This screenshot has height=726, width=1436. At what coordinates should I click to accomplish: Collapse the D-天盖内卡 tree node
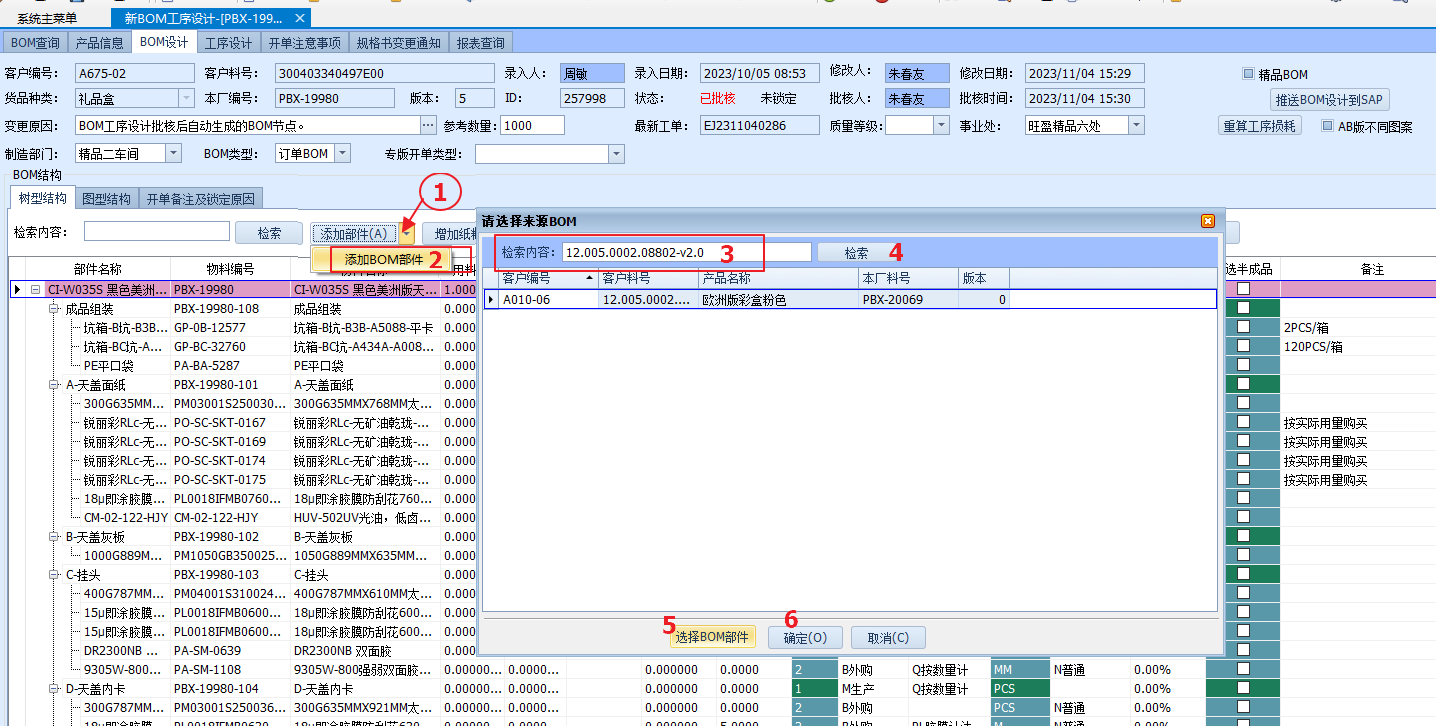click(54, 688)
